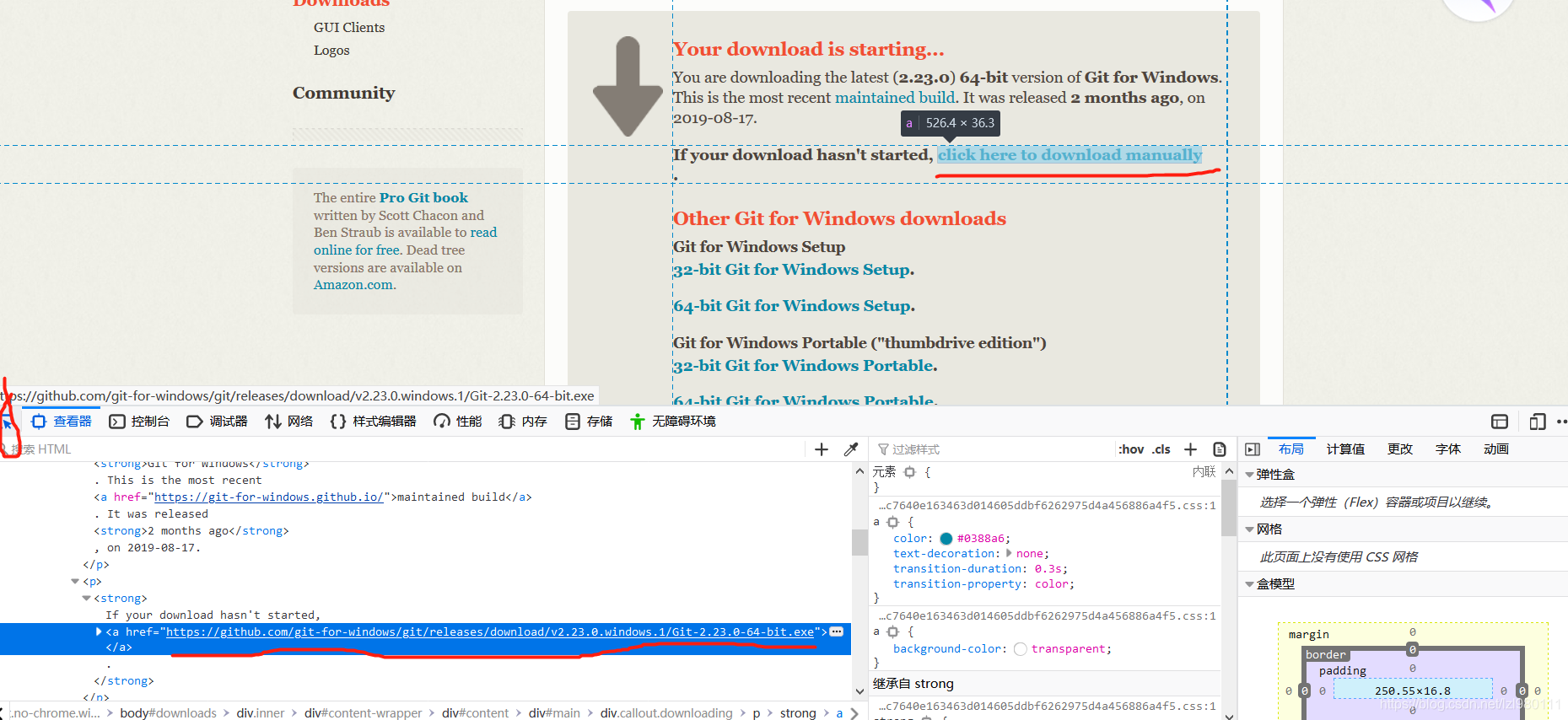Click the 过滤样式 filter styles field
This screenshot has width=1568, height=720.
coord(995,449)
